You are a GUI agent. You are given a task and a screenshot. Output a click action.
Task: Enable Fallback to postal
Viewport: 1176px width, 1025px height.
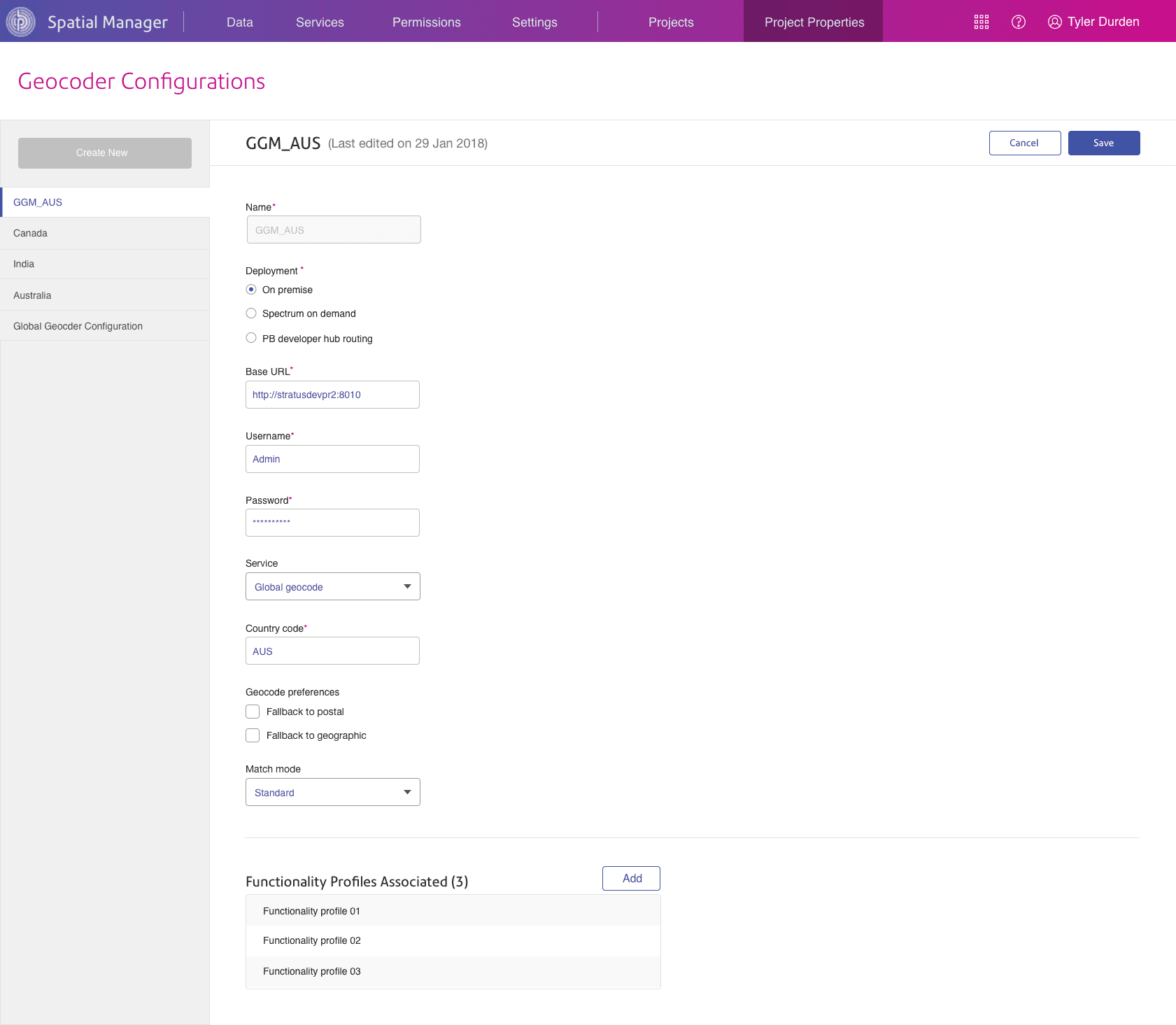pos(253,711)
